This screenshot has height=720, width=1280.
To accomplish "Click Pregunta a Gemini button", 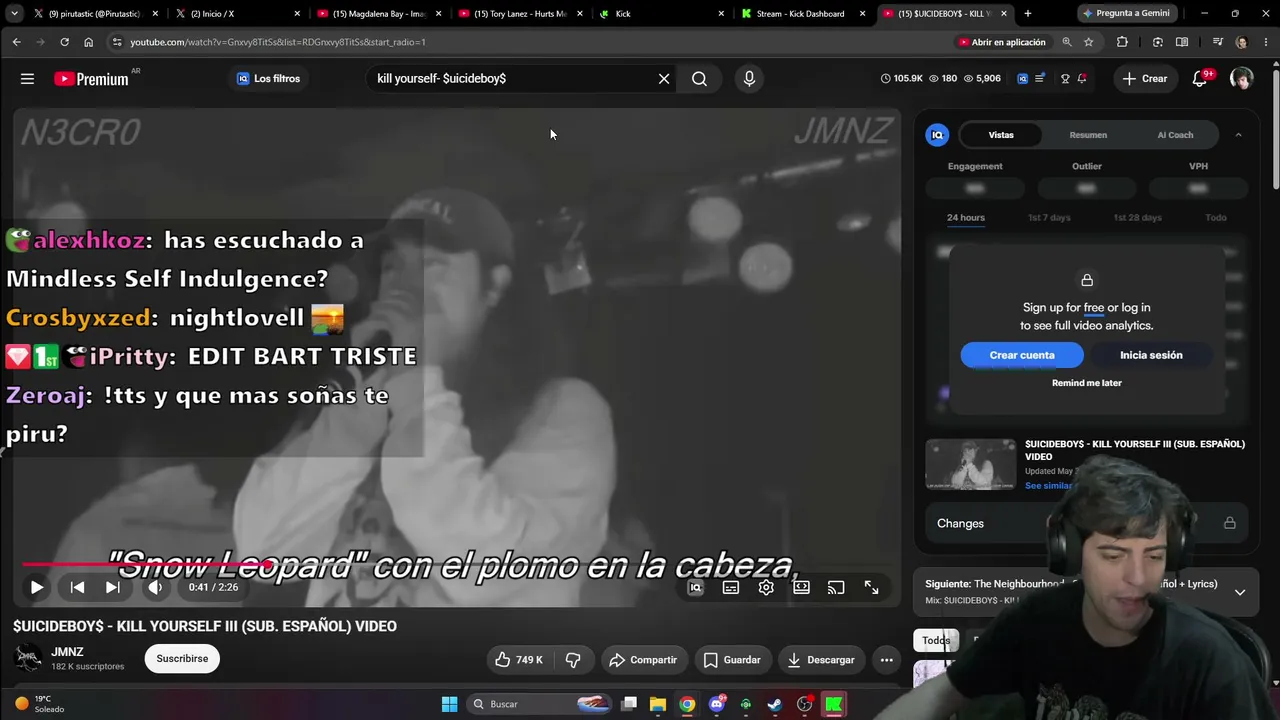I will (1126, 14).
